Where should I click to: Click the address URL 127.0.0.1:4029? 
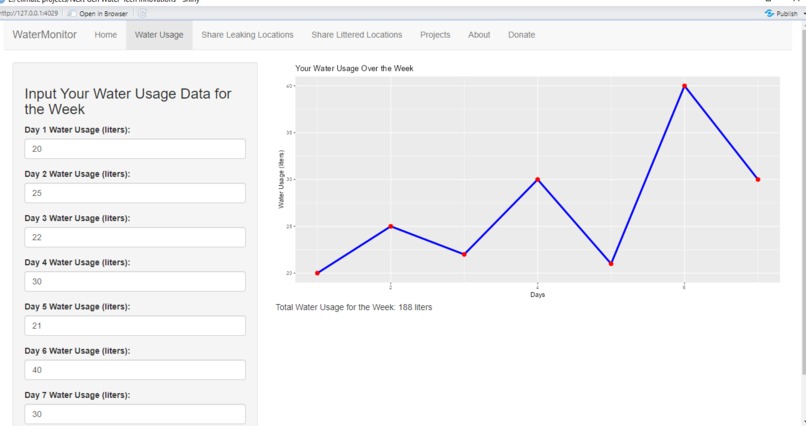[29, 13]
